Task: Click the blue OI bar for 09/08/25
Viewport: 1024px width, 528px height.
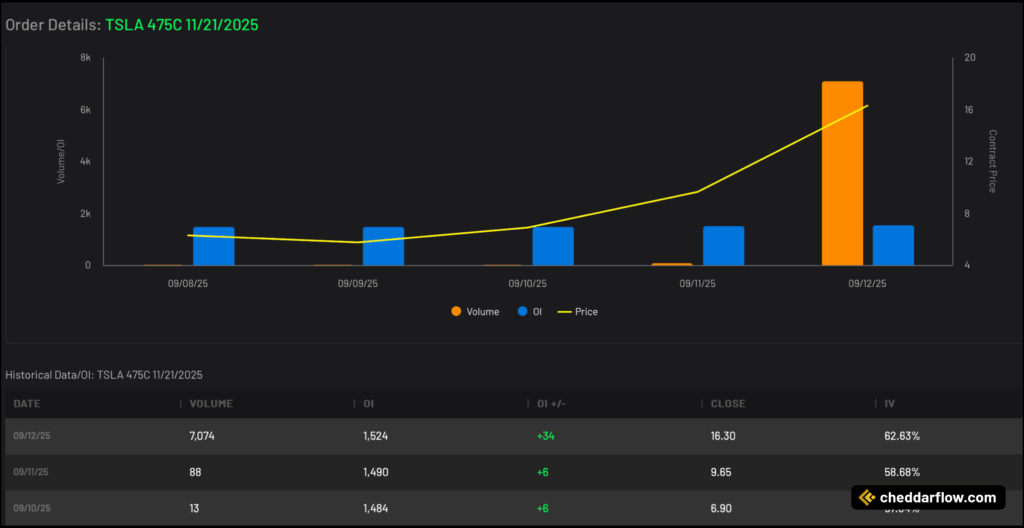Action: (x=214, y=246)
